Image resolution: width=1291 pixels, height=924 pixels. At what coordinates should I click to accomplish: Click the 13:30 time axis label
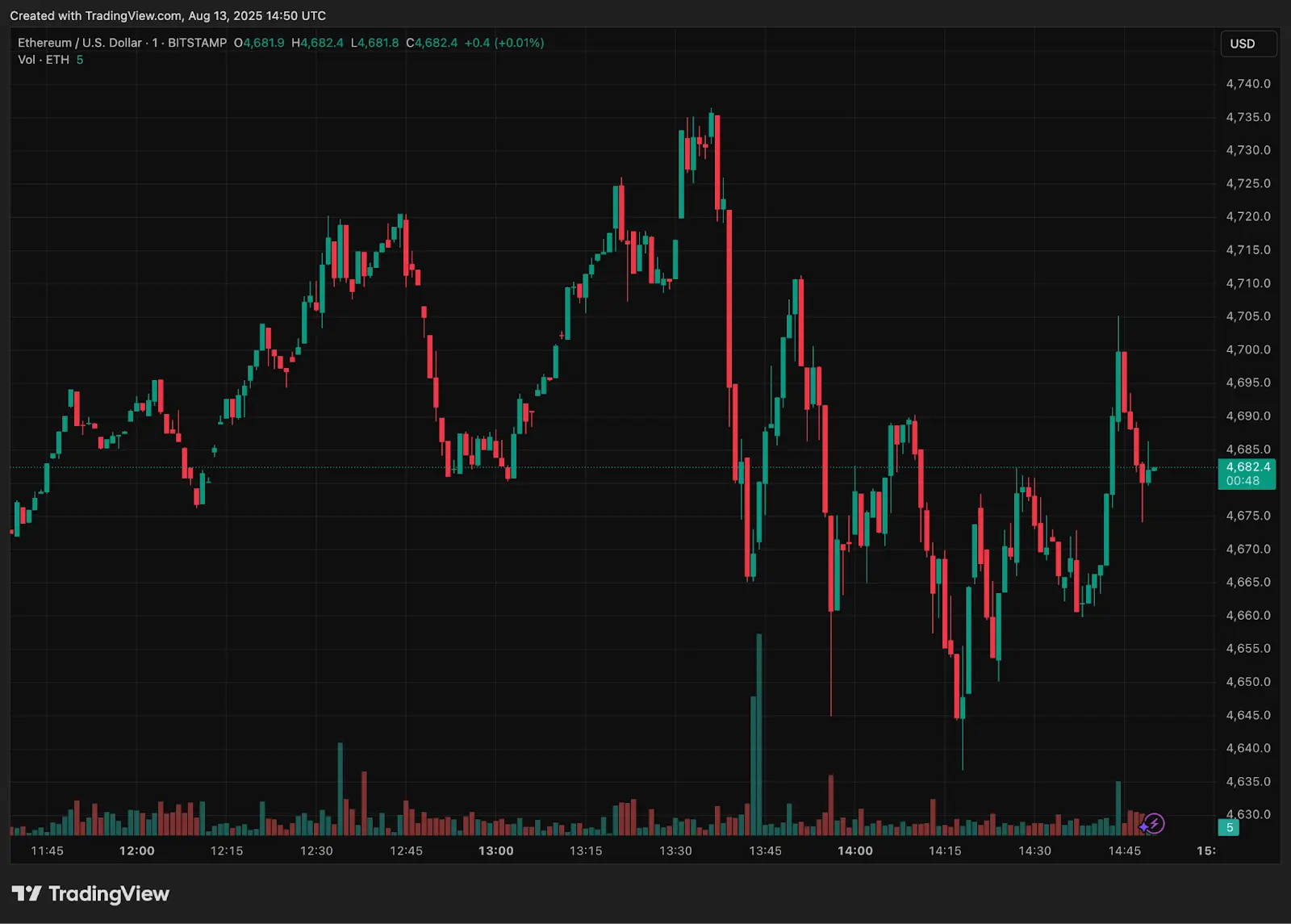[x=675, y=851]
